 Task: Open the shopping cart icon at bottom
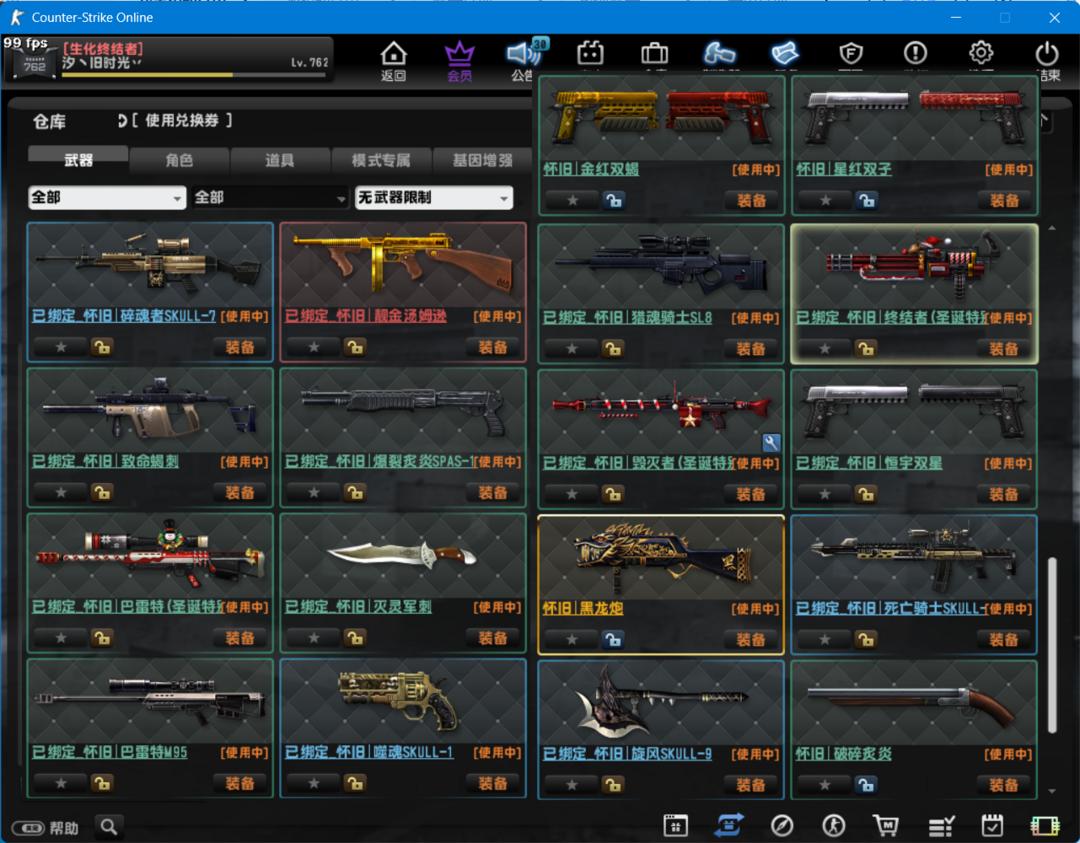(886, 825)
